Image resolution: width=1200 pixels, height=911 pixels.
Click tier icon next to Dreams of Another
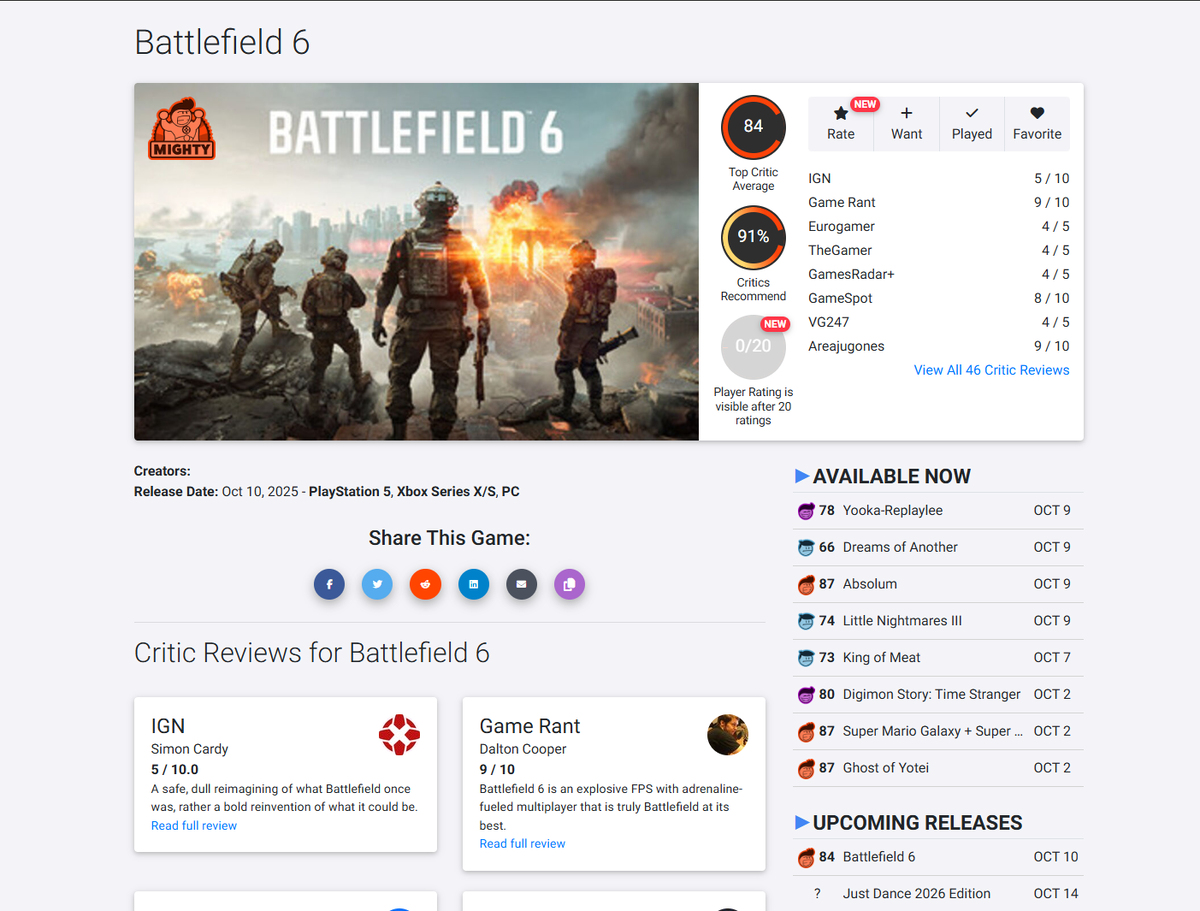[806, 548]
